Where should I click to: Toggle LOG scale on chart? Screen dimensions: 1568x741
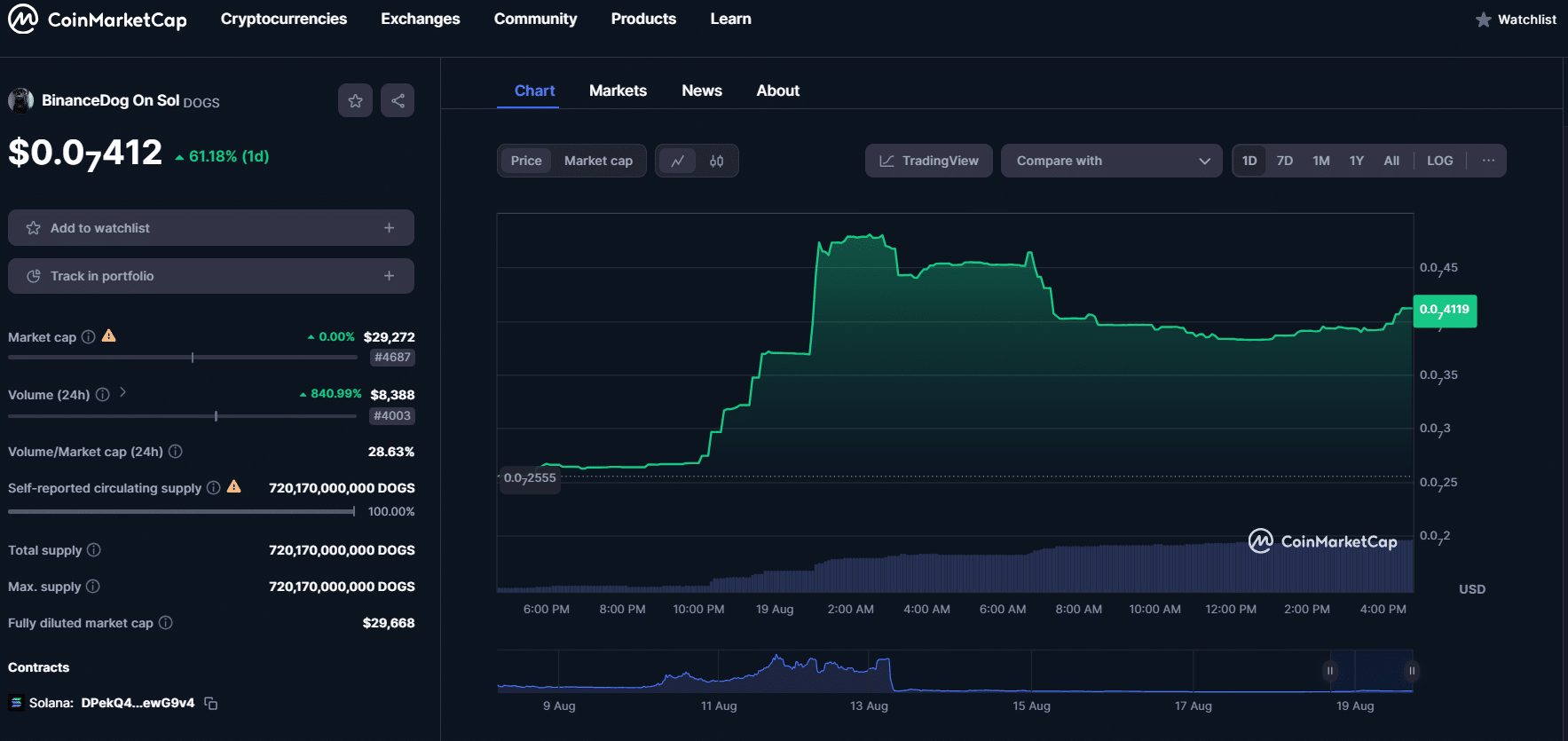click(1439, 161)
